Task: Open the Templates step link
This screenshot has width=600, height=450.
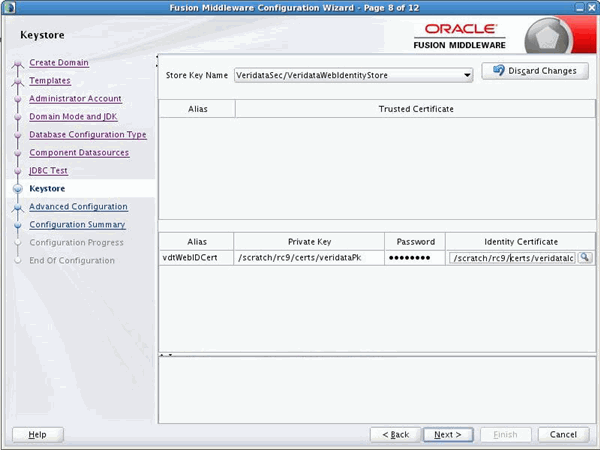Action: pyautogui.click(x=50, y=80)
